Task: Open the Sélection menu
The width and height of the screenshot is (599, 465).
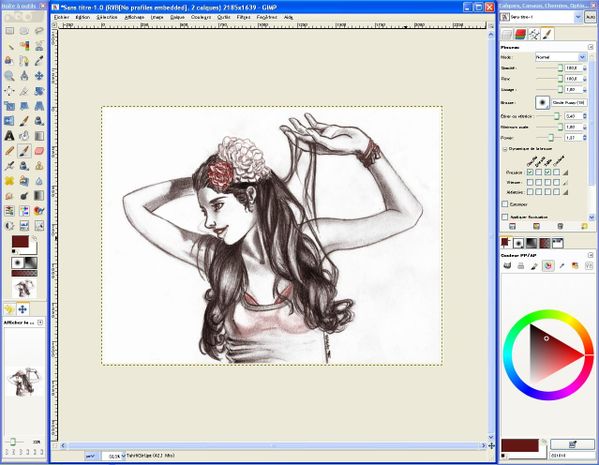Action: (107, 17)
